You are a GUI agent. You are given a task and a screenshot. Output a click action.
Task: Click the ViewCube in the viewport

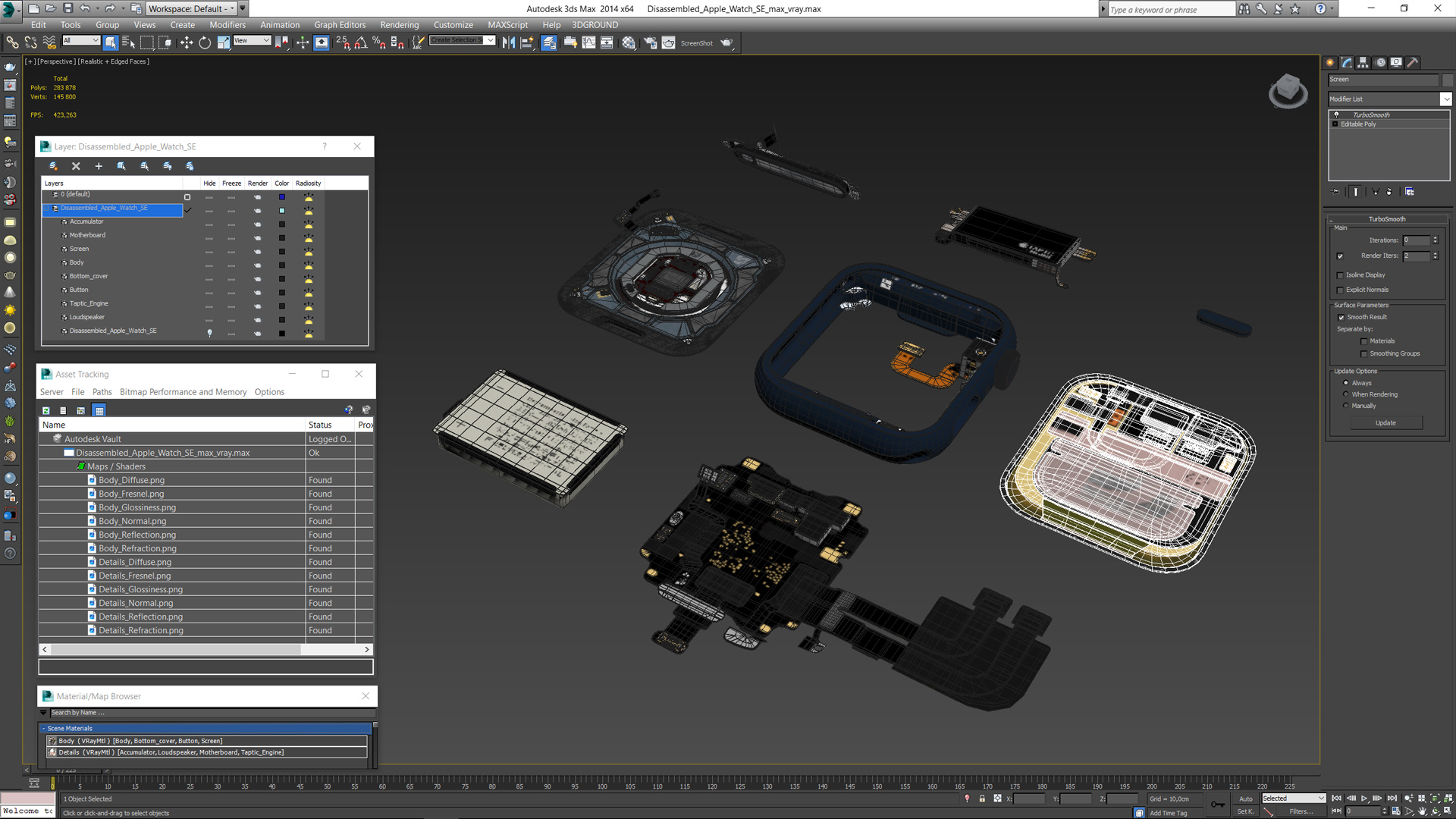[x=1288, y=91]
